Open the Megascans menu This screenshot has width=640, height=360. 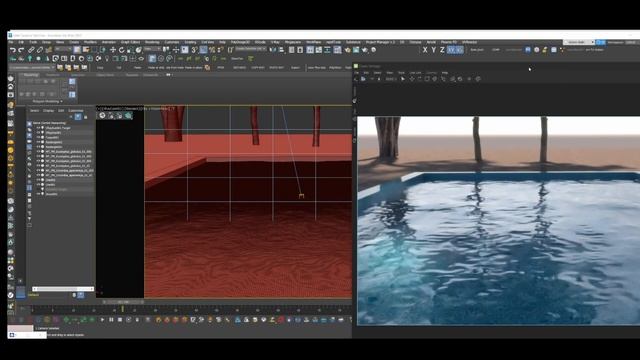point(293,42)
